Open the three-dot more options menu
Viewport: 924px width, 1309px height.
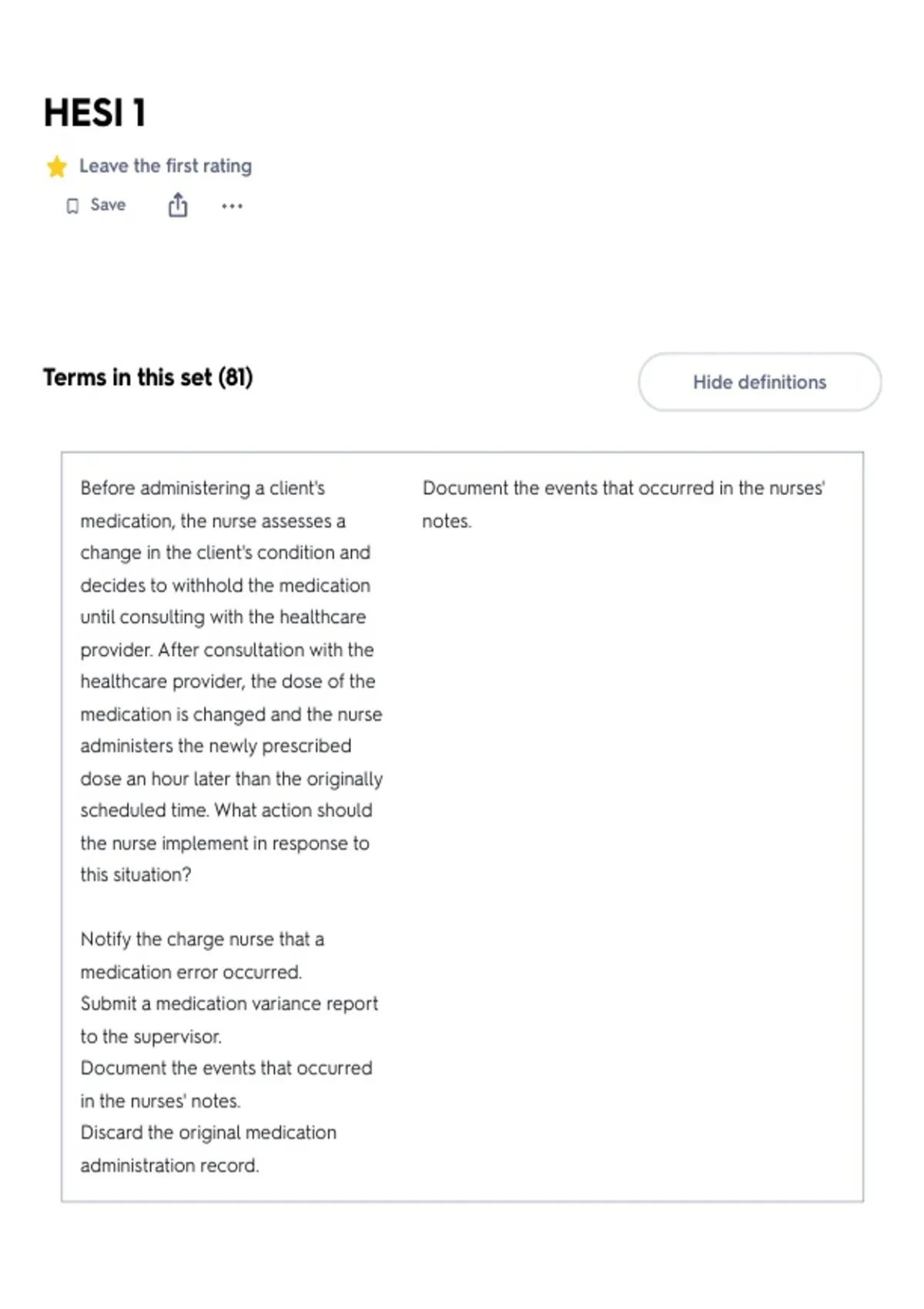click(x=232, y=206)
